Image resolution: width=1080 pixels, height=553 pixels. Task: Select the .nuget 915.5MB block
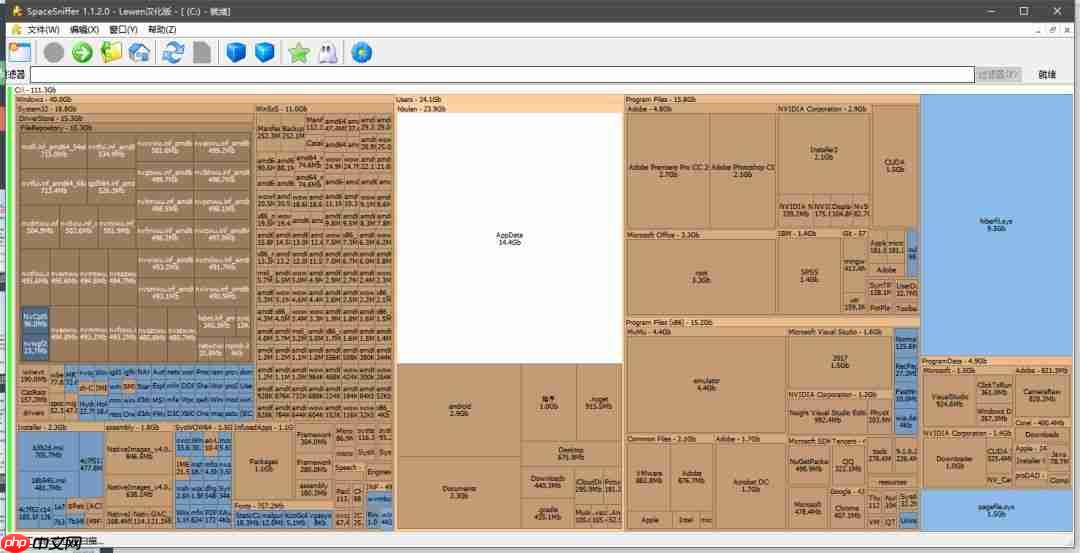coord(599,403)
